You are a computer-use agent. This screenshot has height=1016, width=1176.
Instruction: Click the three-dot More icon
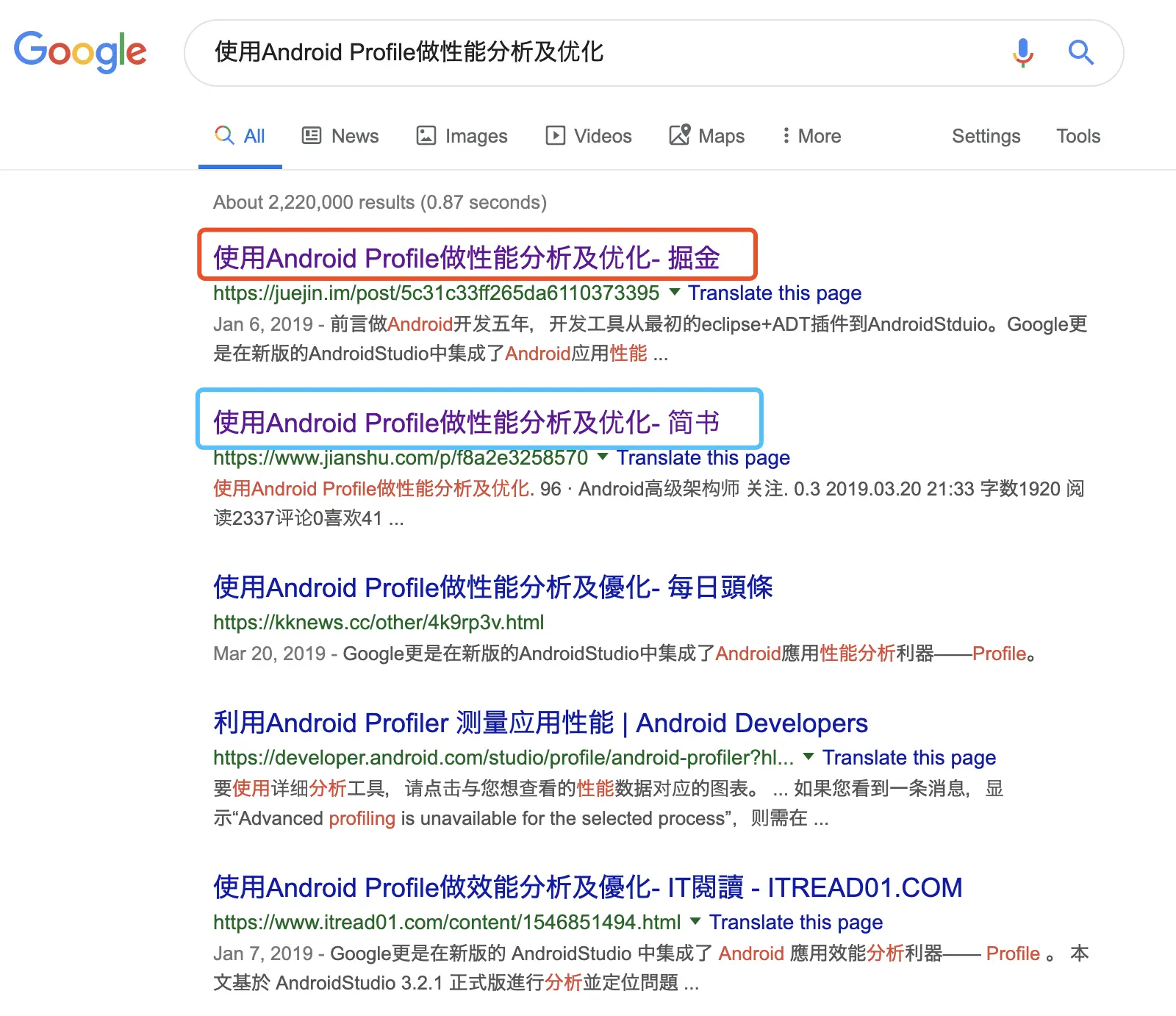pyautogui.click(x=786, y=136)
